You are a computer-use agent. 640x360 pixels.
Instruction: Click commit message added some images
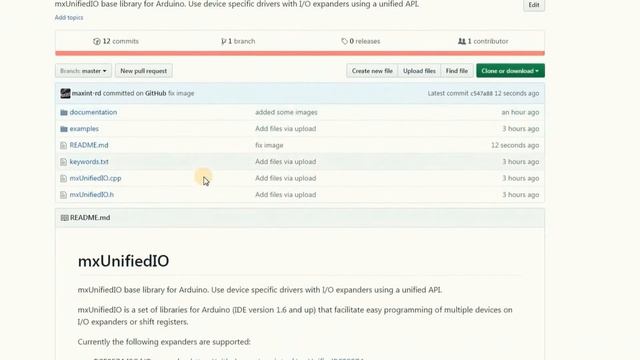click(x=286, y=112)
